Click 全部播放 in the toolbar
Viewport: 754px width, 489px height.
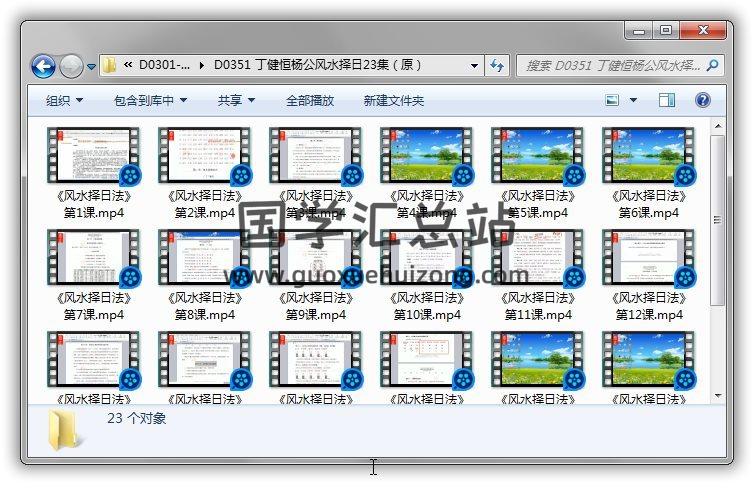(310, 100)
